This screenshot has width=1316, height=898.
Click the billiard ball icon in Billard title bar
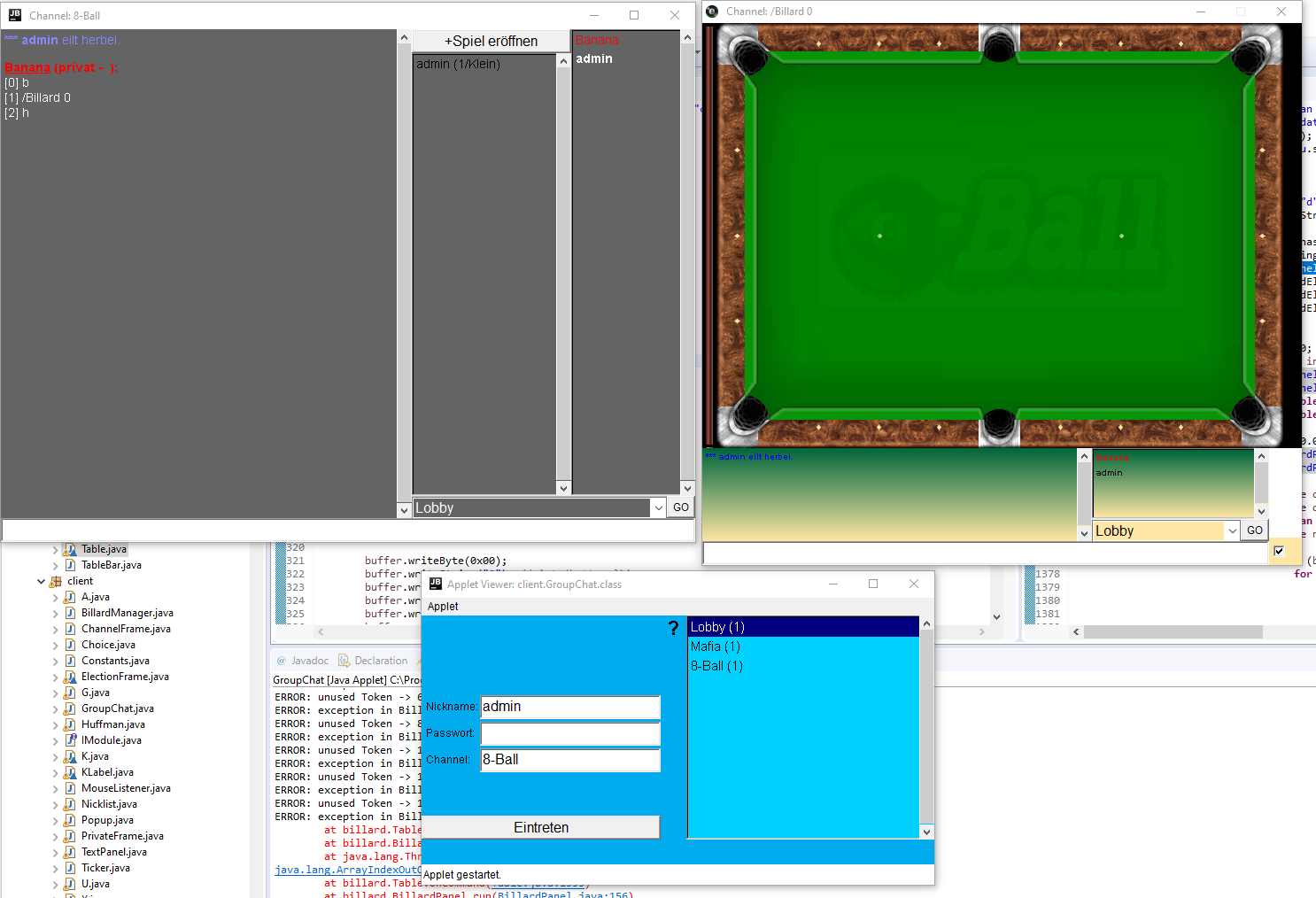click(x=713, y=12)
